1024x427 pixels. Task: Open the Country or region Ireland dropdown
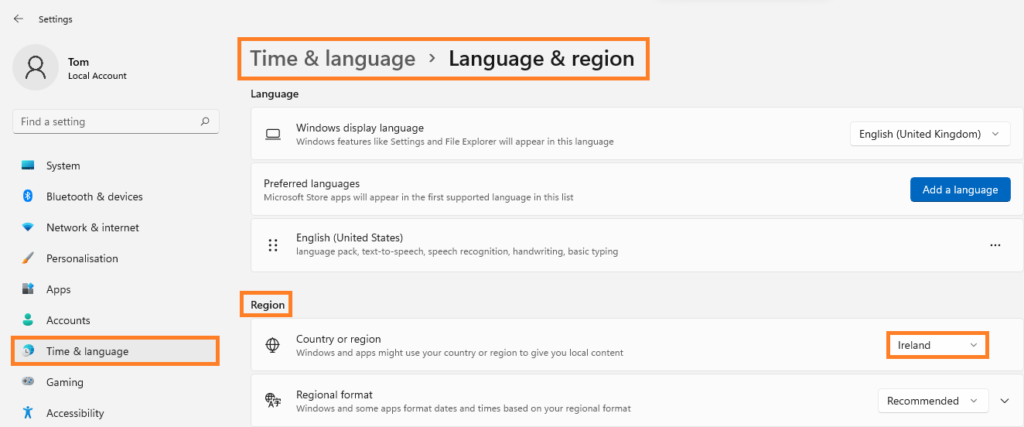click(937, 345)
